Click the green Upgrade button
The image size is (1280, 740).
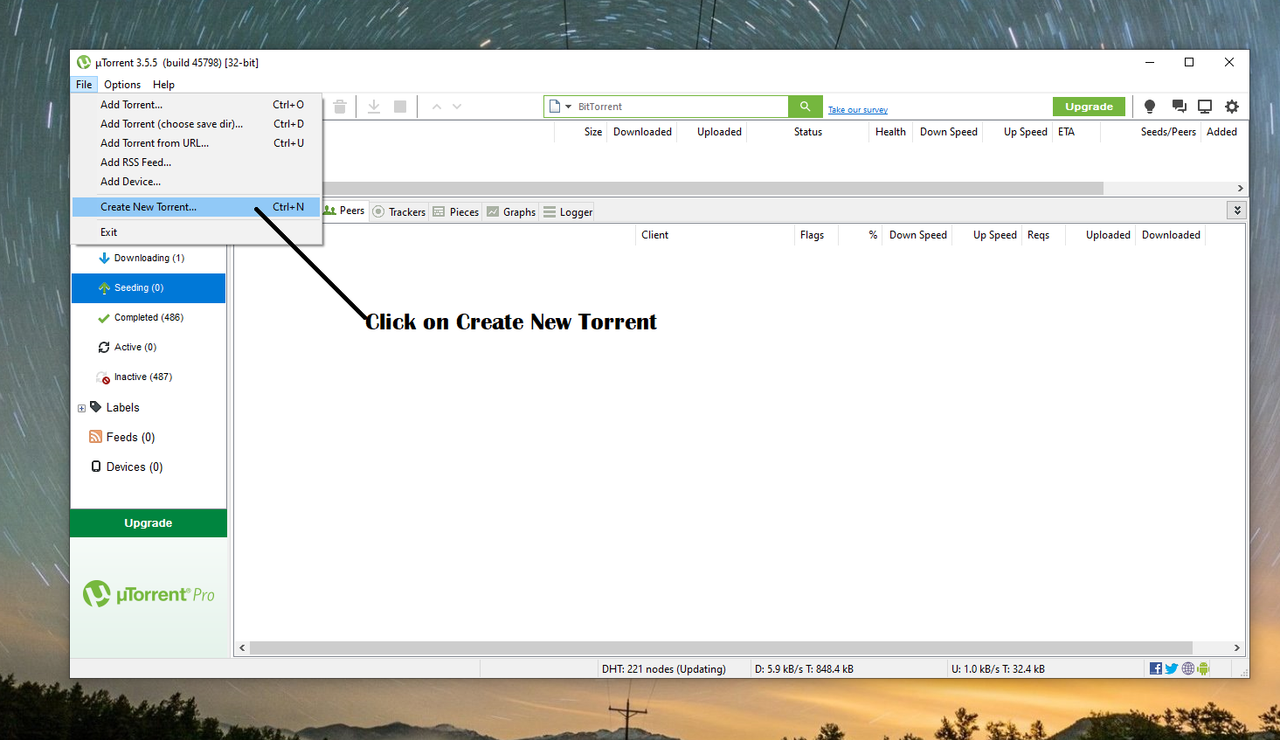[1089, 106]
